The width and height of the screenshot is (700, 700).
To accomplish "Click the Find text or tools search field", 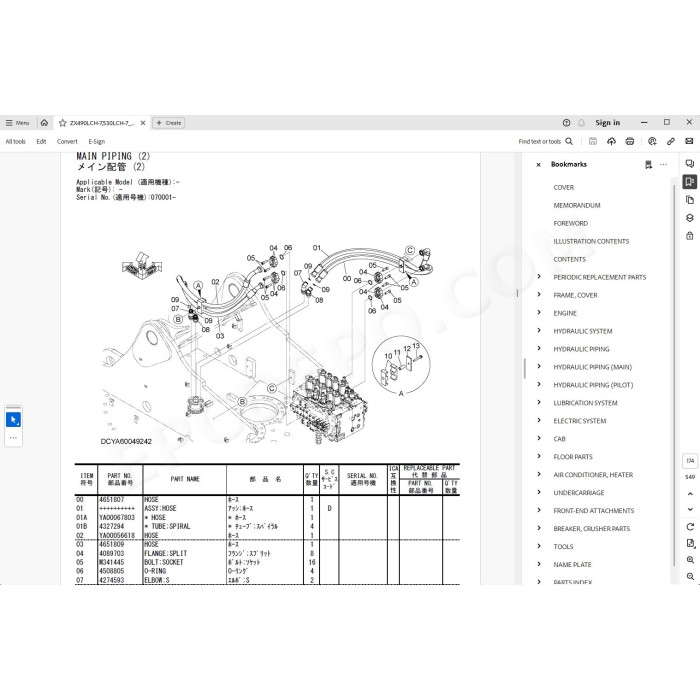I will 546,142.
